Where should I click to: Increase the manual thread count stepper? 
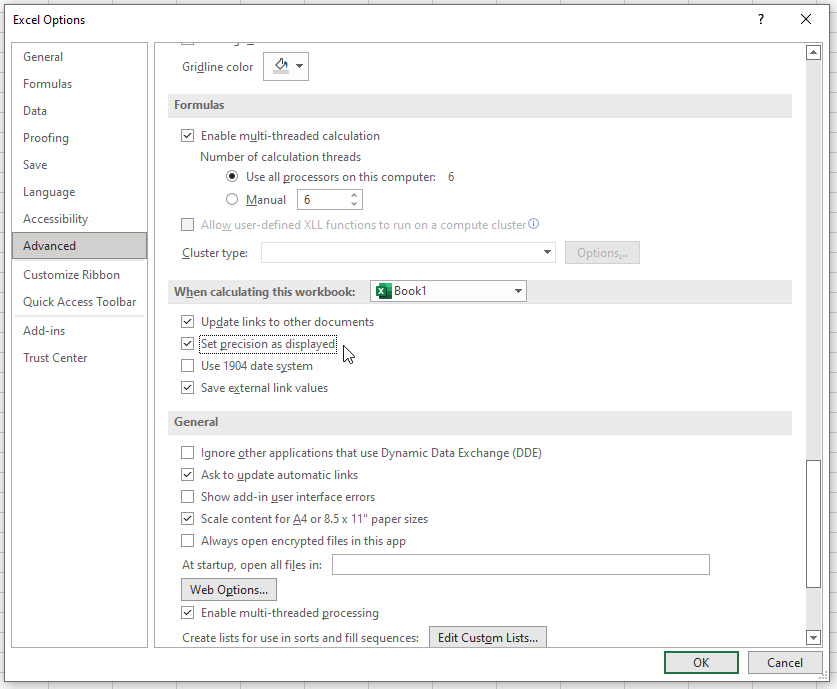(354, 195)
